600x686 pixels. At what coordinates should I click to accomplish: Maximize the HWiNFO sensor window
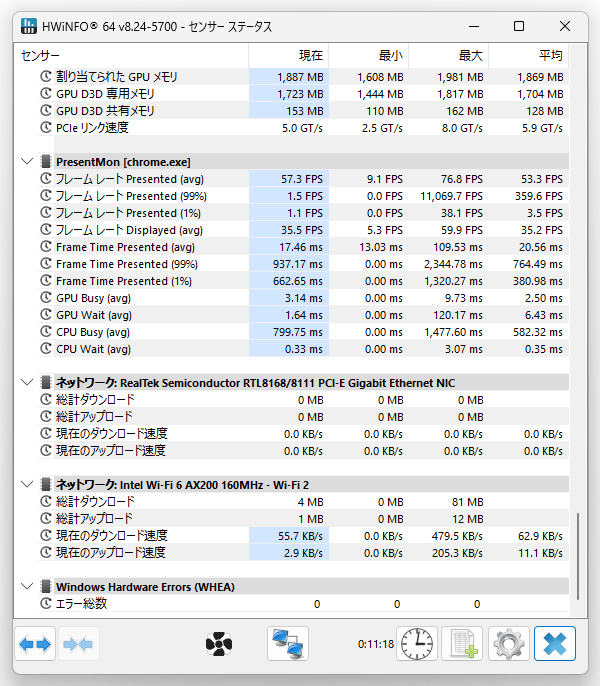tap(519, 26)
